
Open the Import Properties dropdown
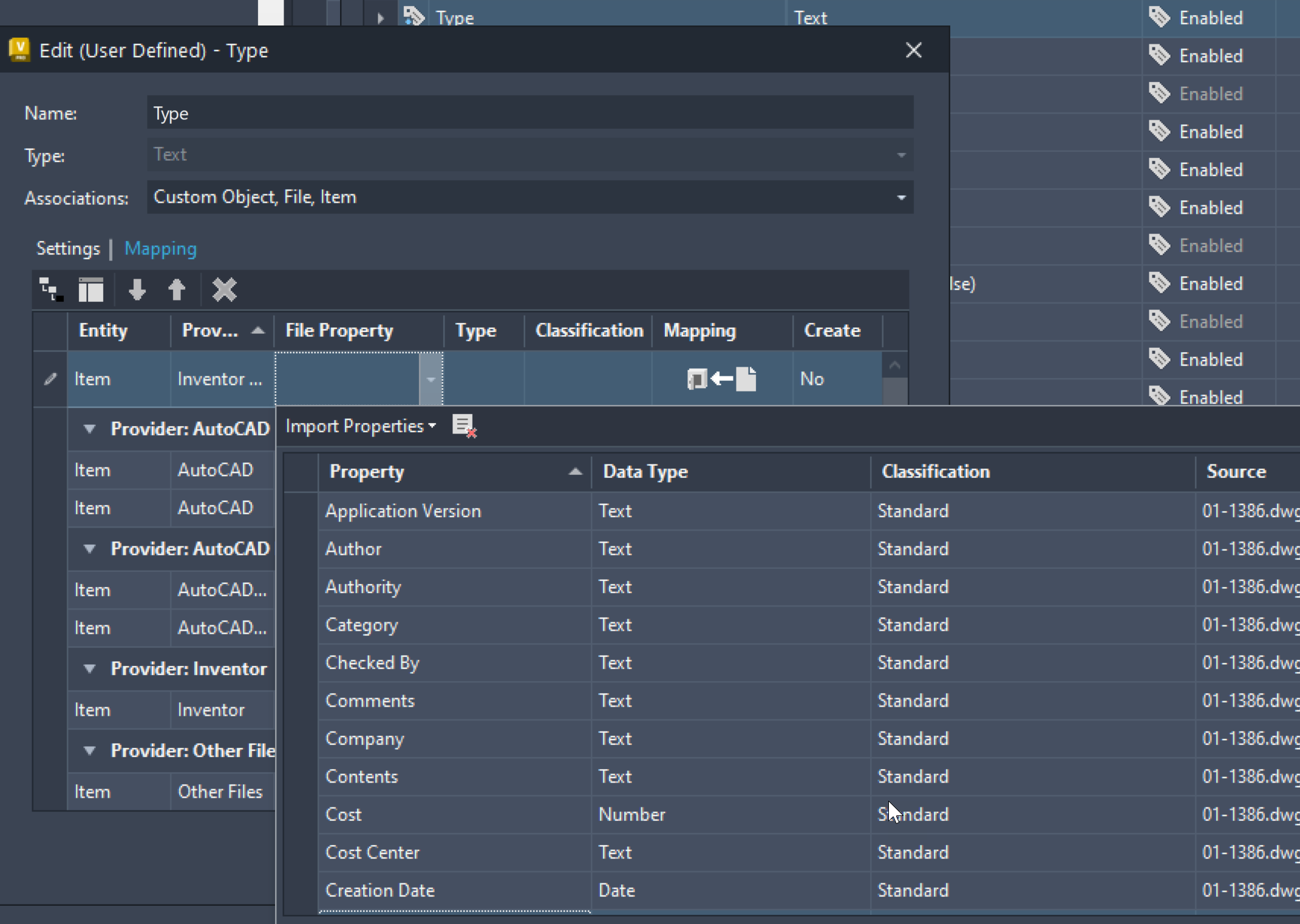pos(361,426)
